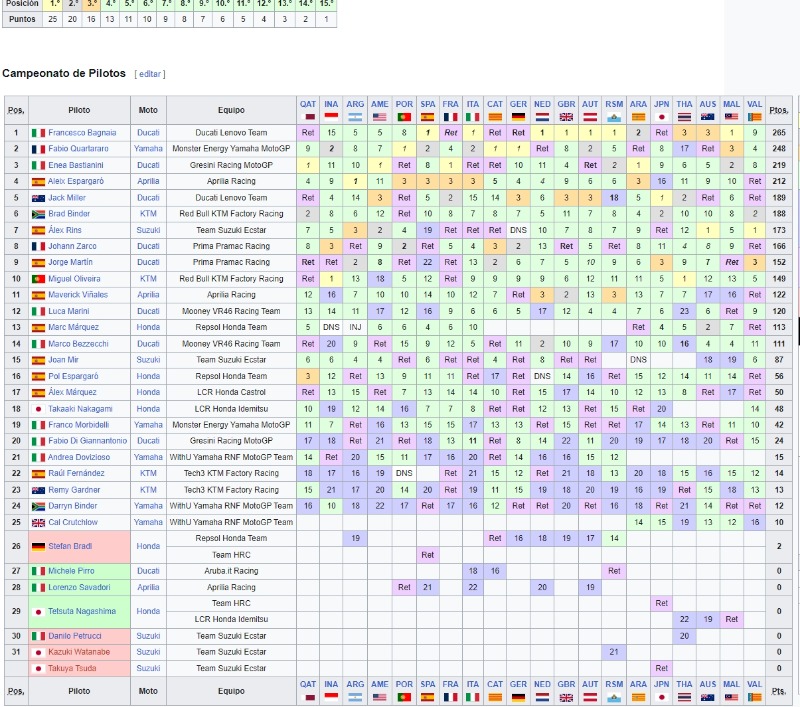800x707 pixels.
Task: Open Francesco Bagnaia's rider page
Action: pyautogui.click(x=82, y=133)
